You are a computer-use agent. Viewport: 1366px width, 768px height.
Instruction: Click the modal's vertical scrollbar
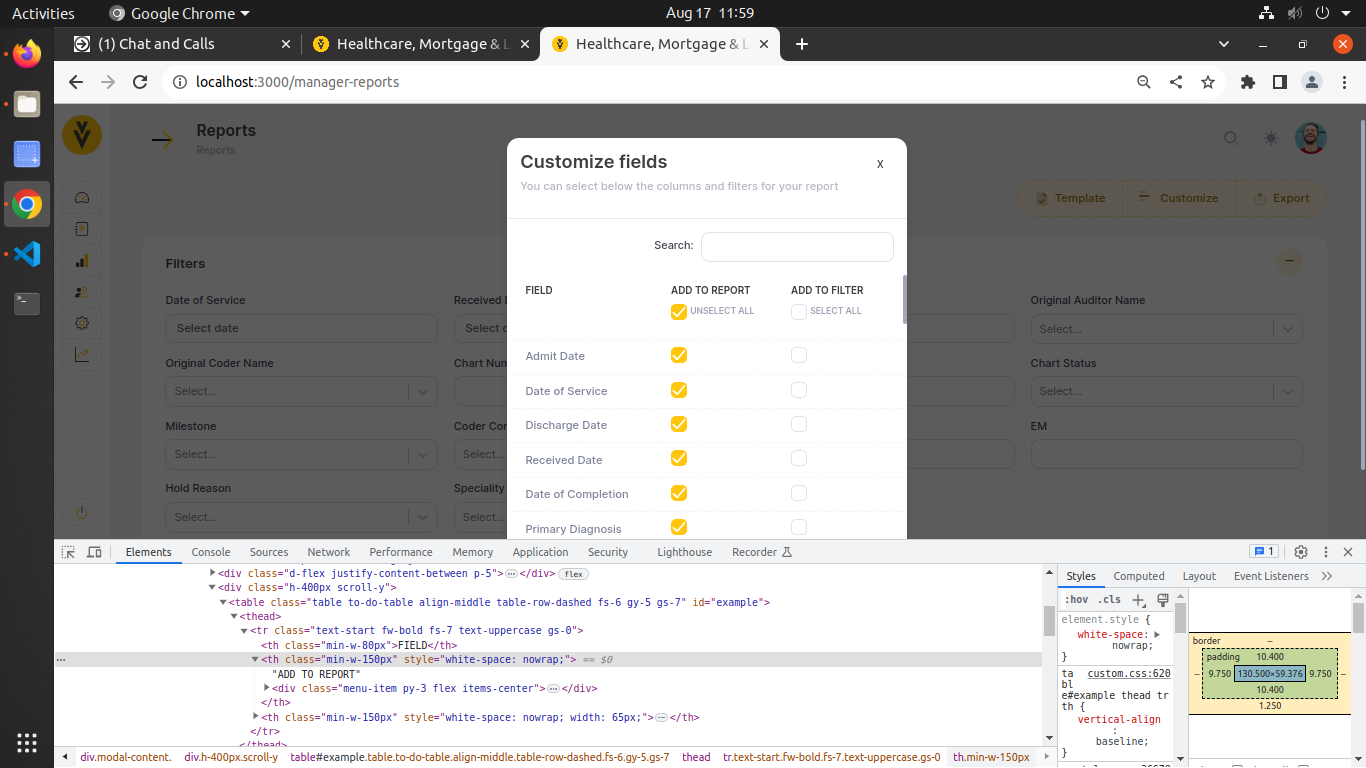(x=905, y=300)
